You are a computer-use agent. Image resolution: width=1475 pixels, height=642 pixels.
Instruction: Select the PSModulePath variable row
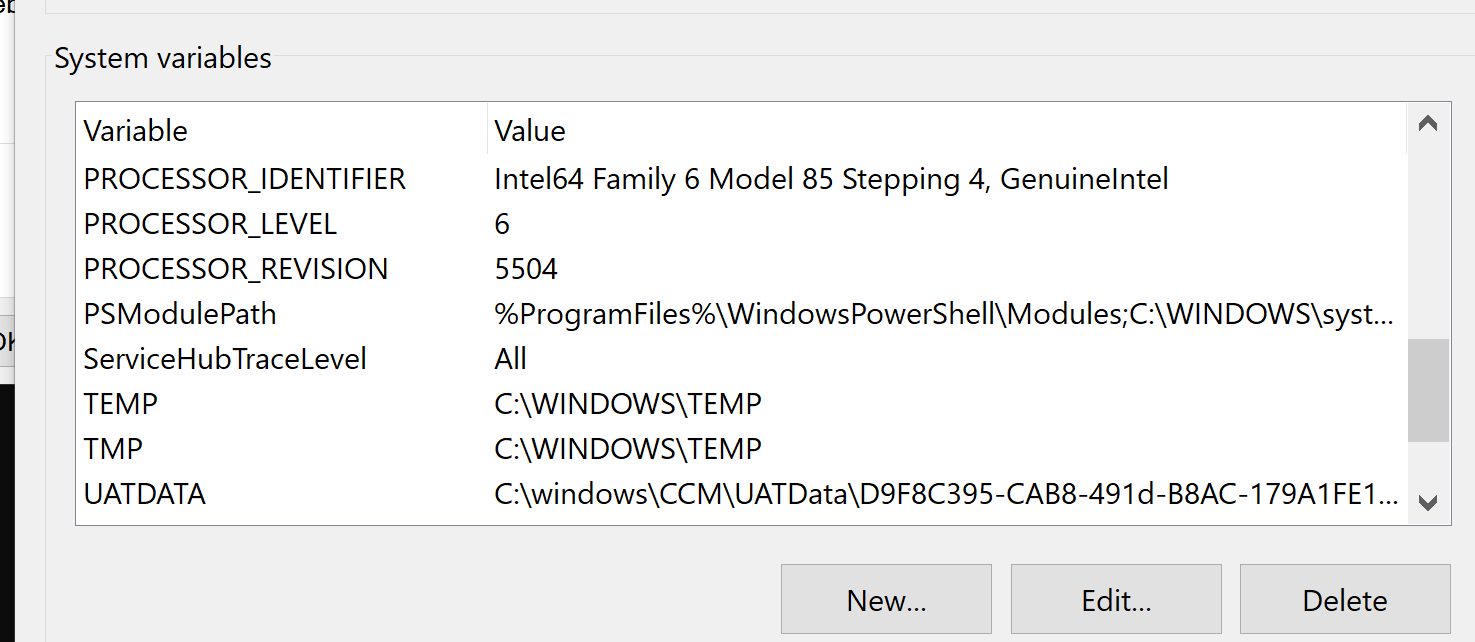point(180,313)
